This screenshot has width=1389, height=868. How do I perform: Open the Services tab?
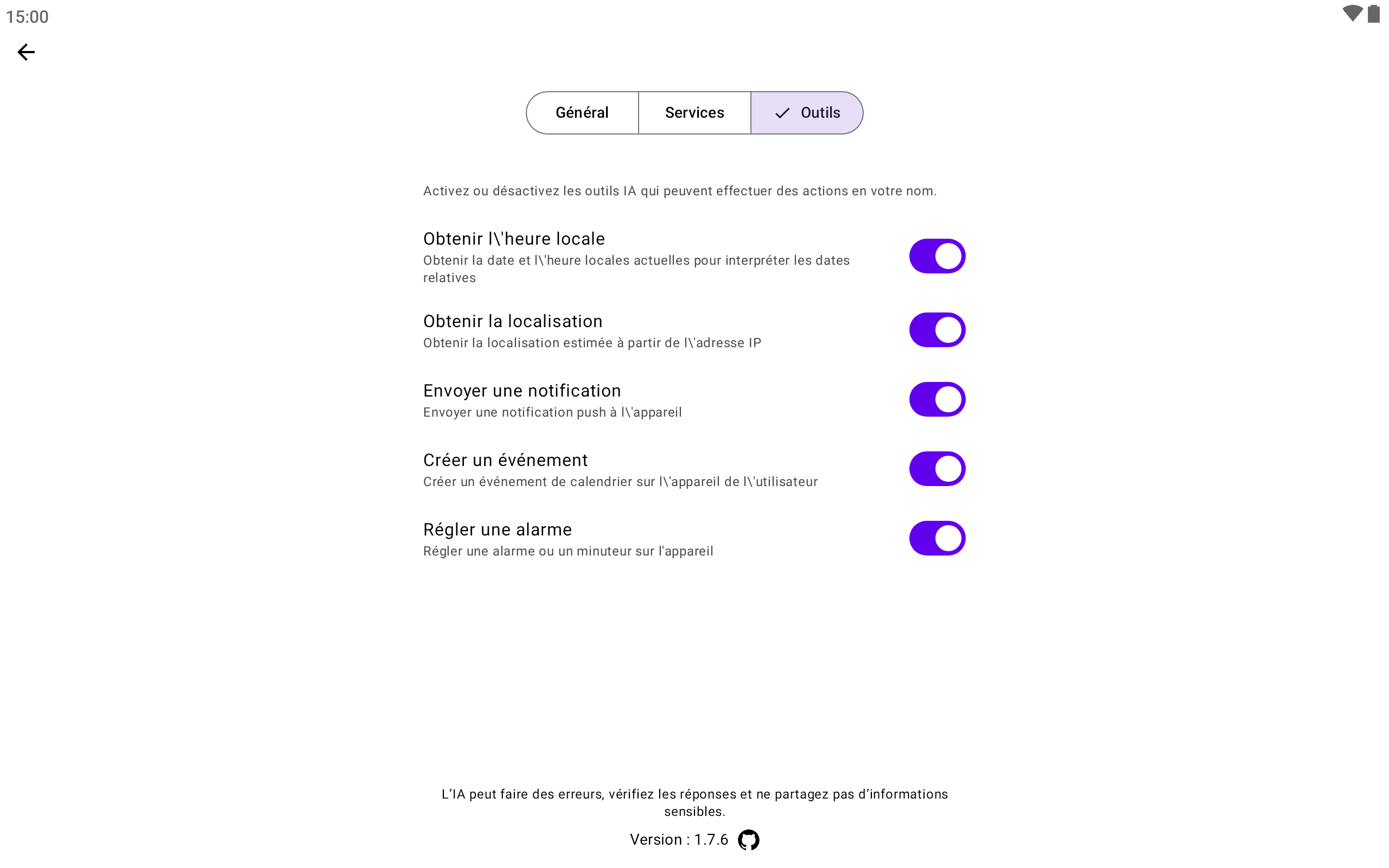pos(694,113)
